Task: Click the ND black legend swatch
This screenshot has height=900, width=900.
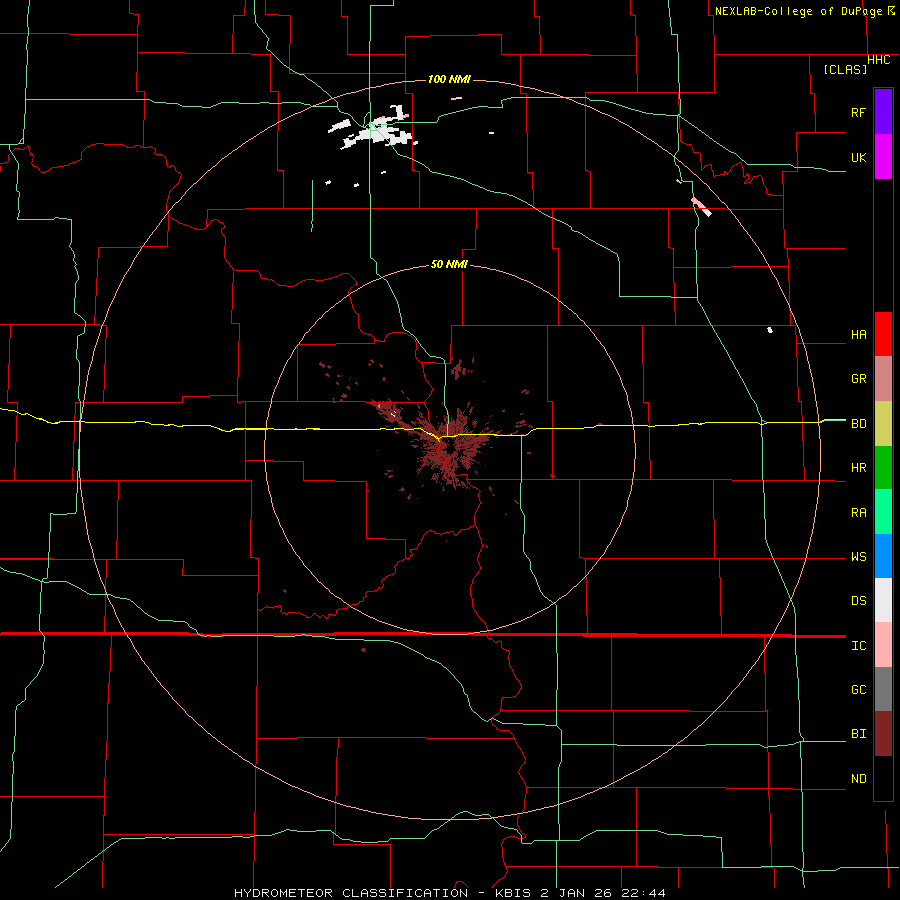Action: 883,778
